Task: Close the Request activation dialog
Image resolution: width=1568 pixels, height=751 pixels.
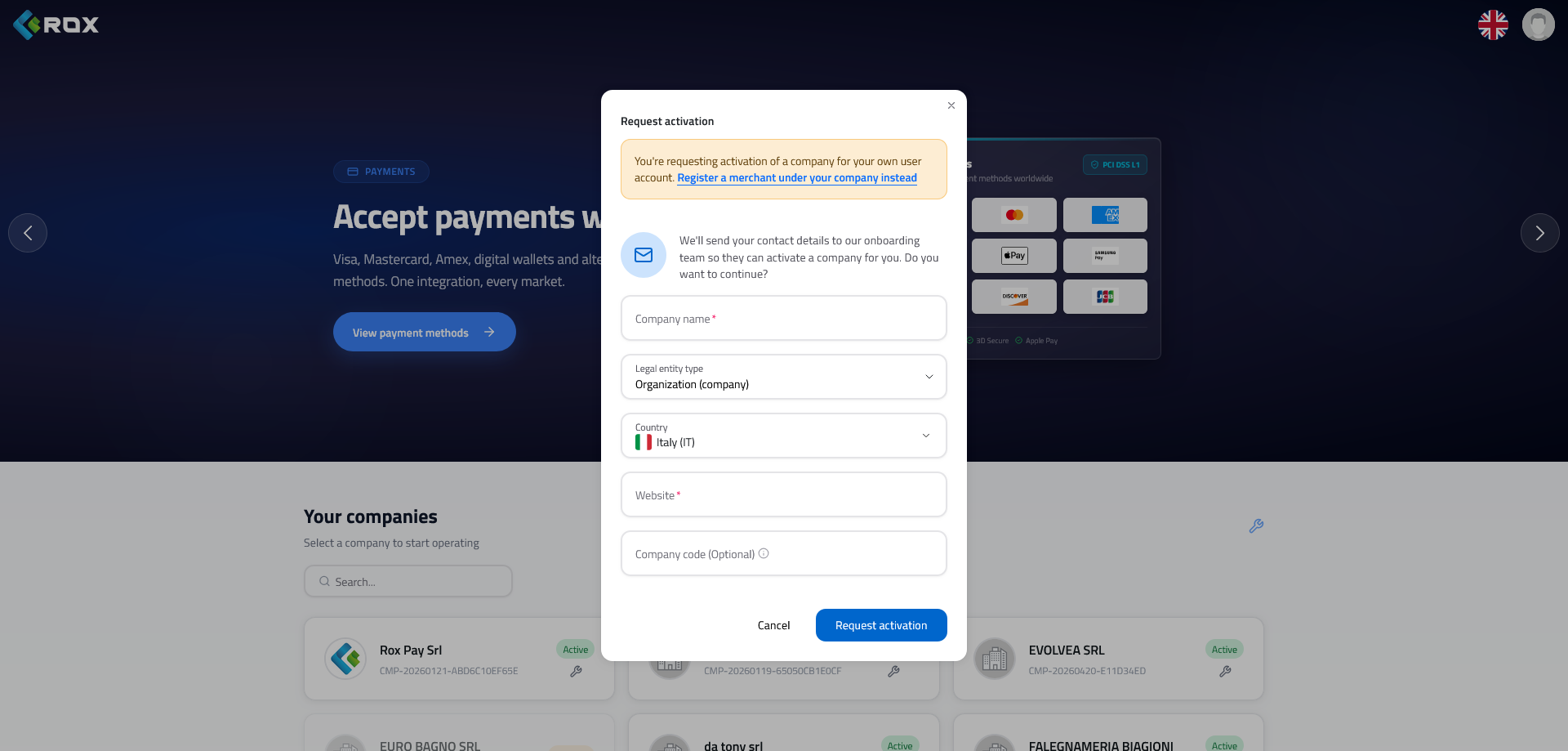Action: click(x=951, y=105)
